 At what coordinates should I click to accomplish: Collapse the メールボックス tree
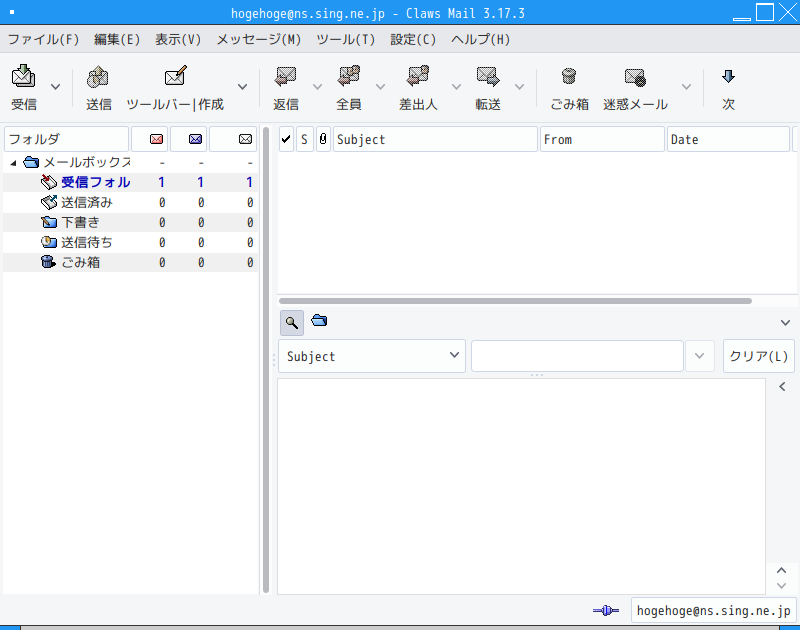click(14, 163)
